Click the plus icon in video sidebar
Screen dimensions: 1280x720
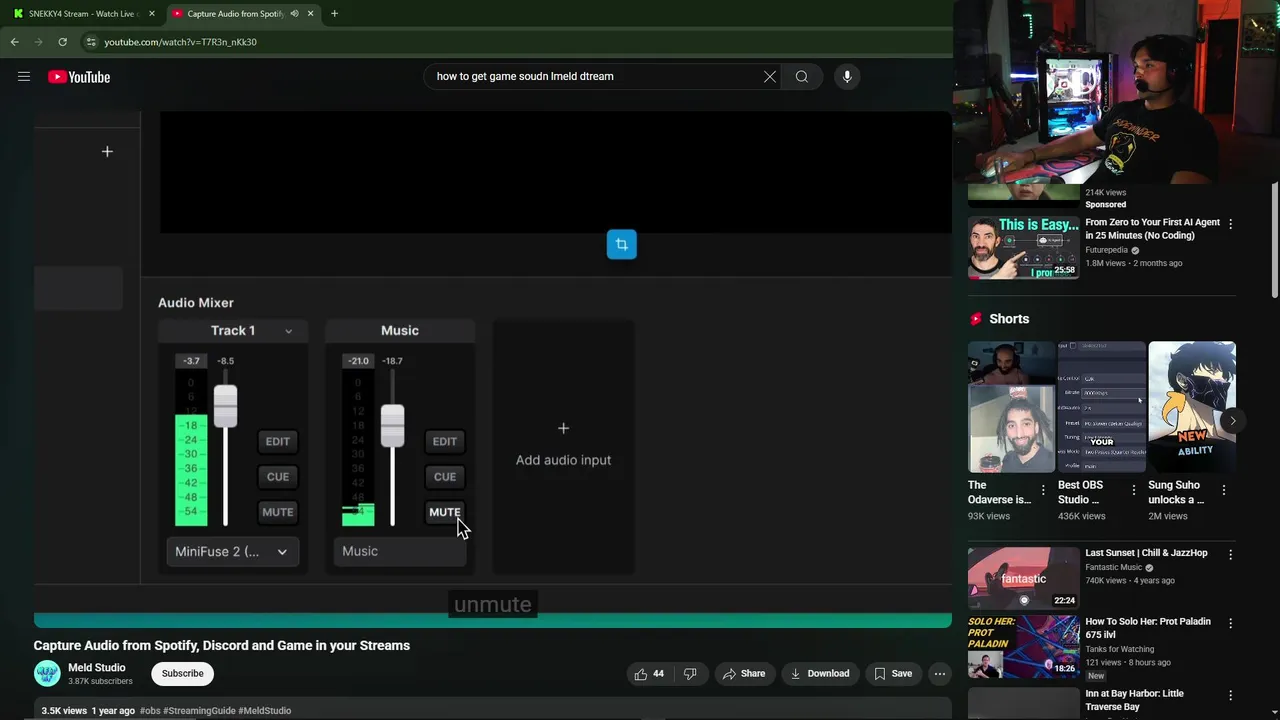coord(107,151)
